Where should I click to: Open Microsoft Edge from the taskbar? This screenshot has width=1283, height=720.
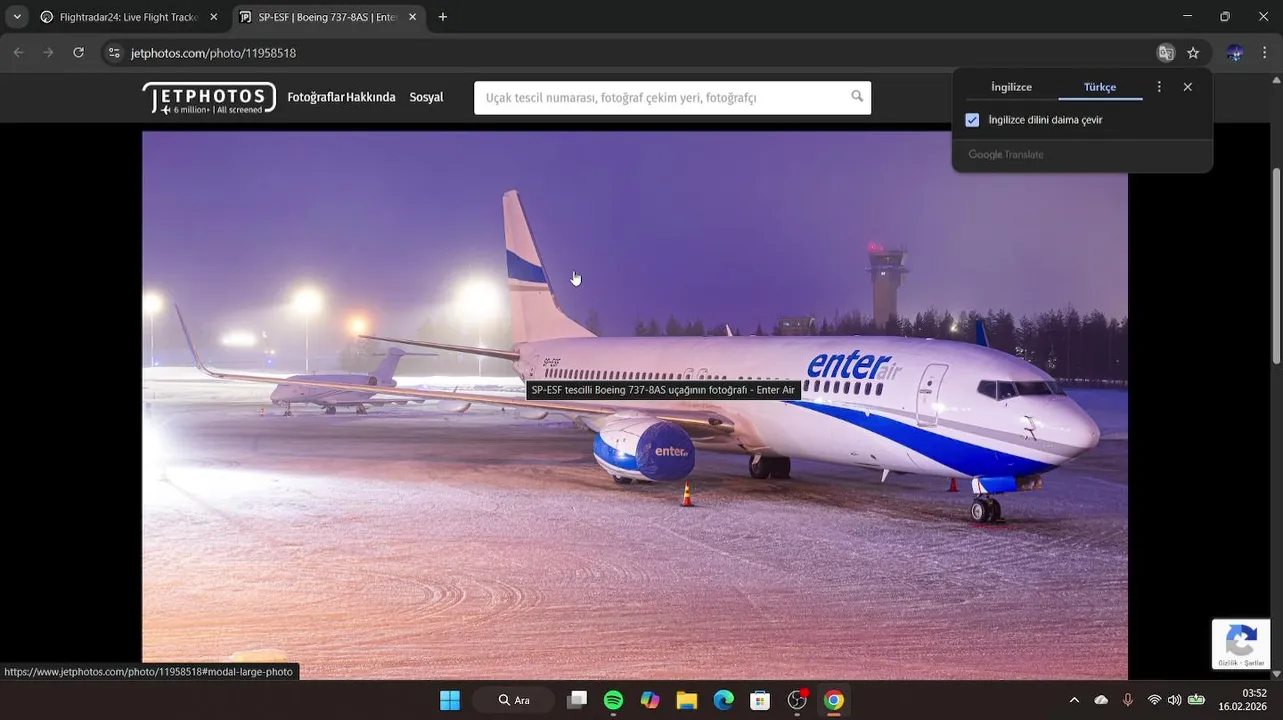[x=723, y=700]
